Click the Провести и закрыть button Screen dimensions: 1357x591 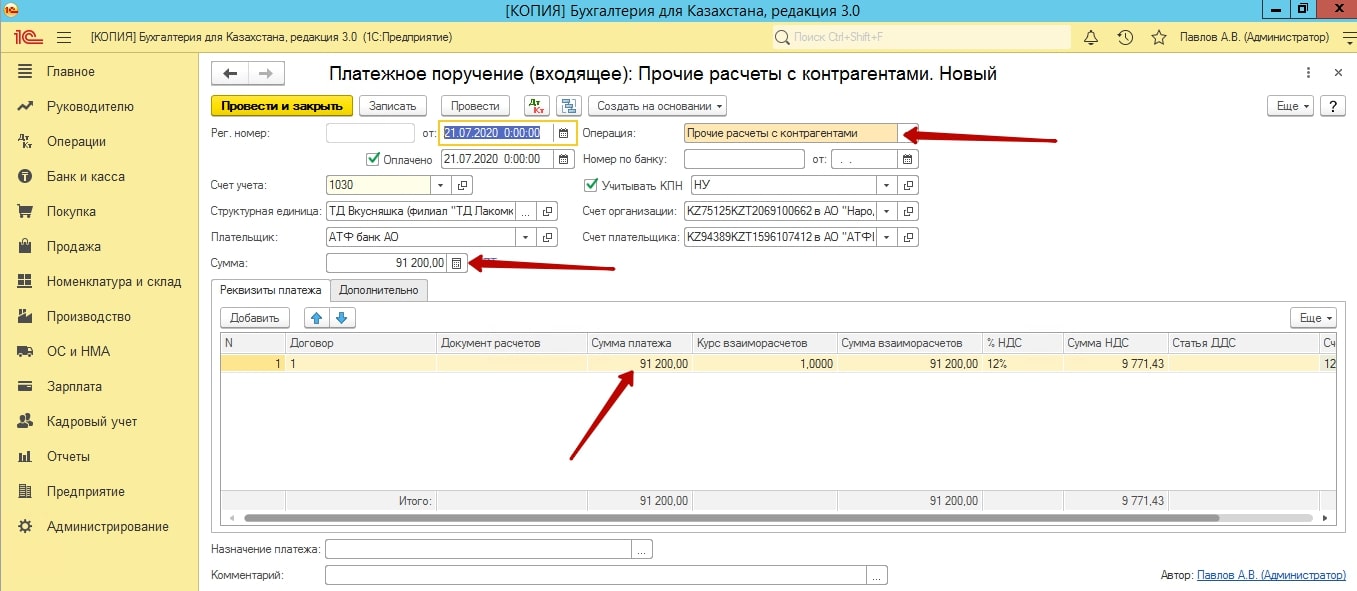282,106
